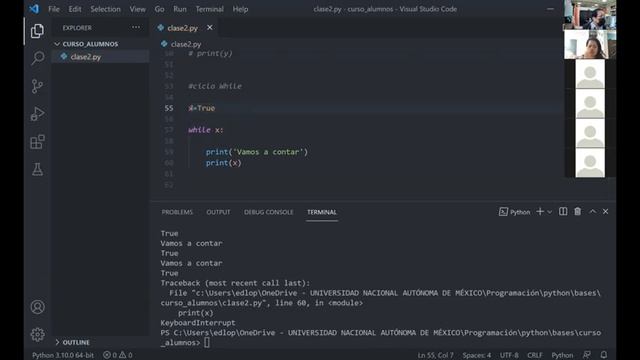This screenshot has height=360, width=640.
Task: Open the Run menu
Action: [x=180, y=9]
